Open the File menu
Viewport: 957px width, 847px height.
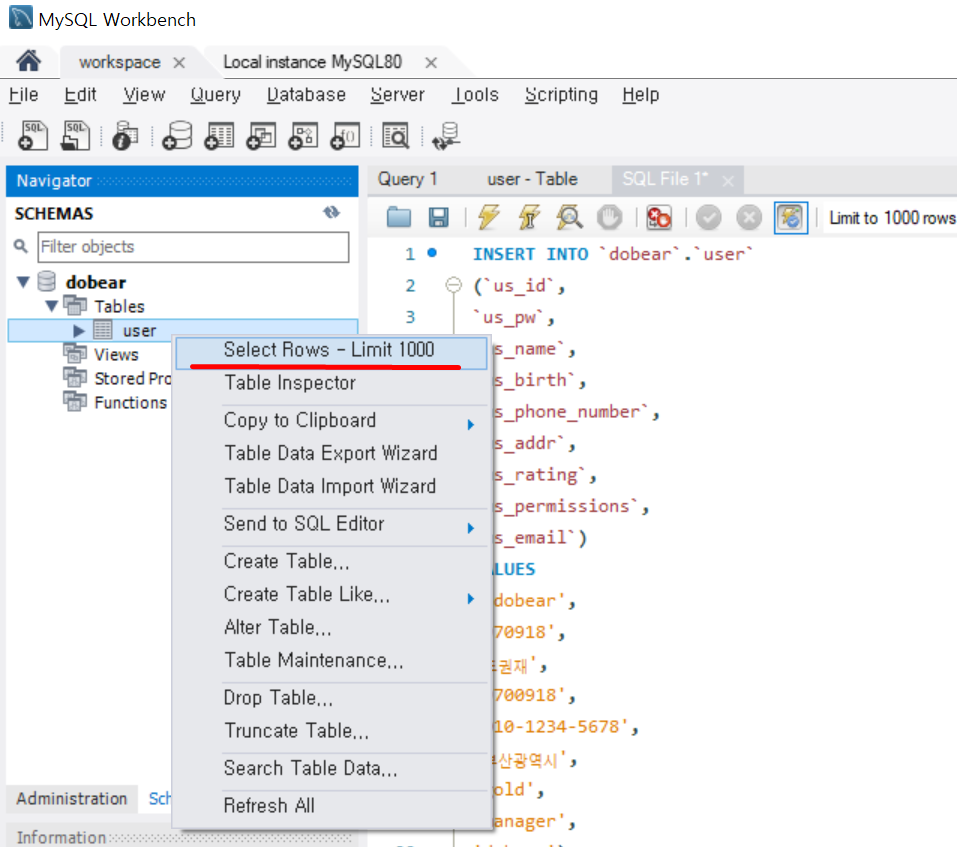click(23, 95)
